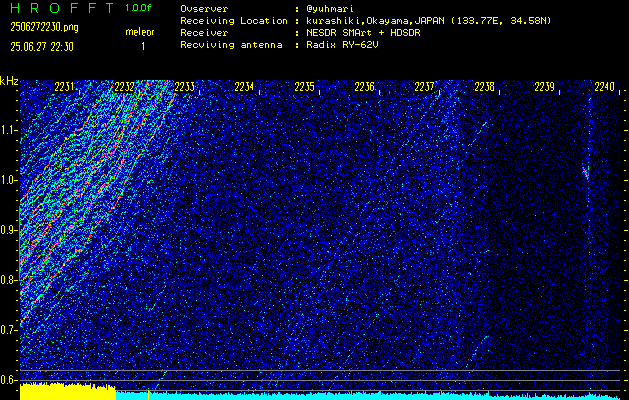This screenshot has height=400, width=629.
Task: Click the Radix RY-62V antenna value
Action: [342, 45]
